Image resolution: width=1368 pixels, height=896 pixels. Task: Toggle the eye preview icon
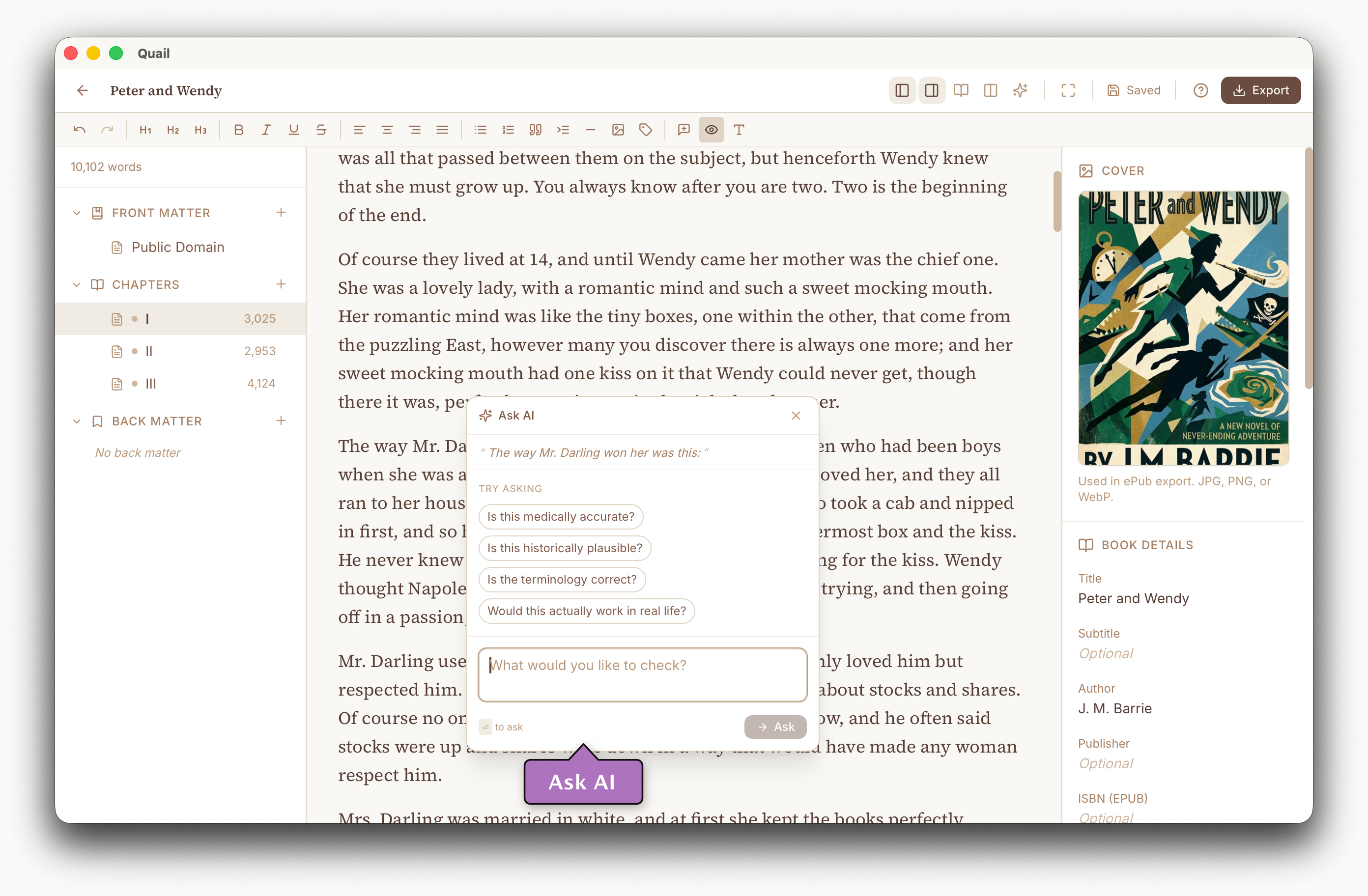tap(711, 130)
